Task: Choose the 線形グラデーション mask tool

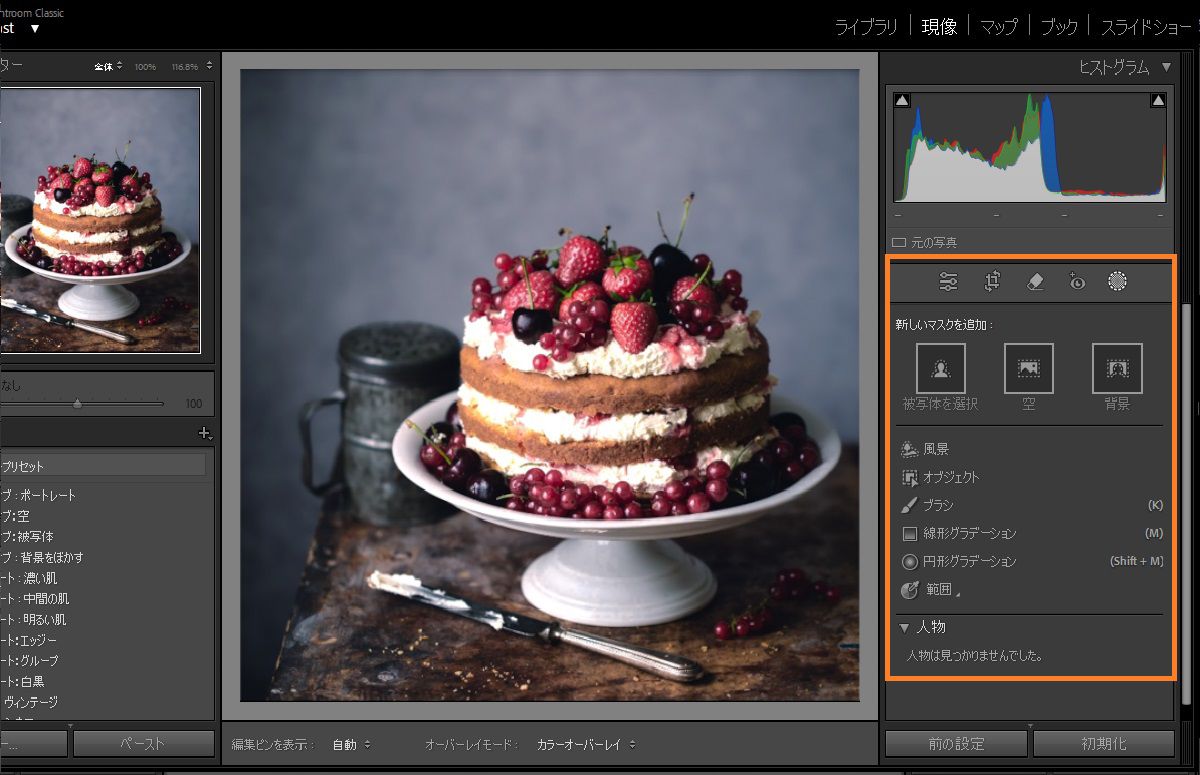Action: click(x=958, y=533)
